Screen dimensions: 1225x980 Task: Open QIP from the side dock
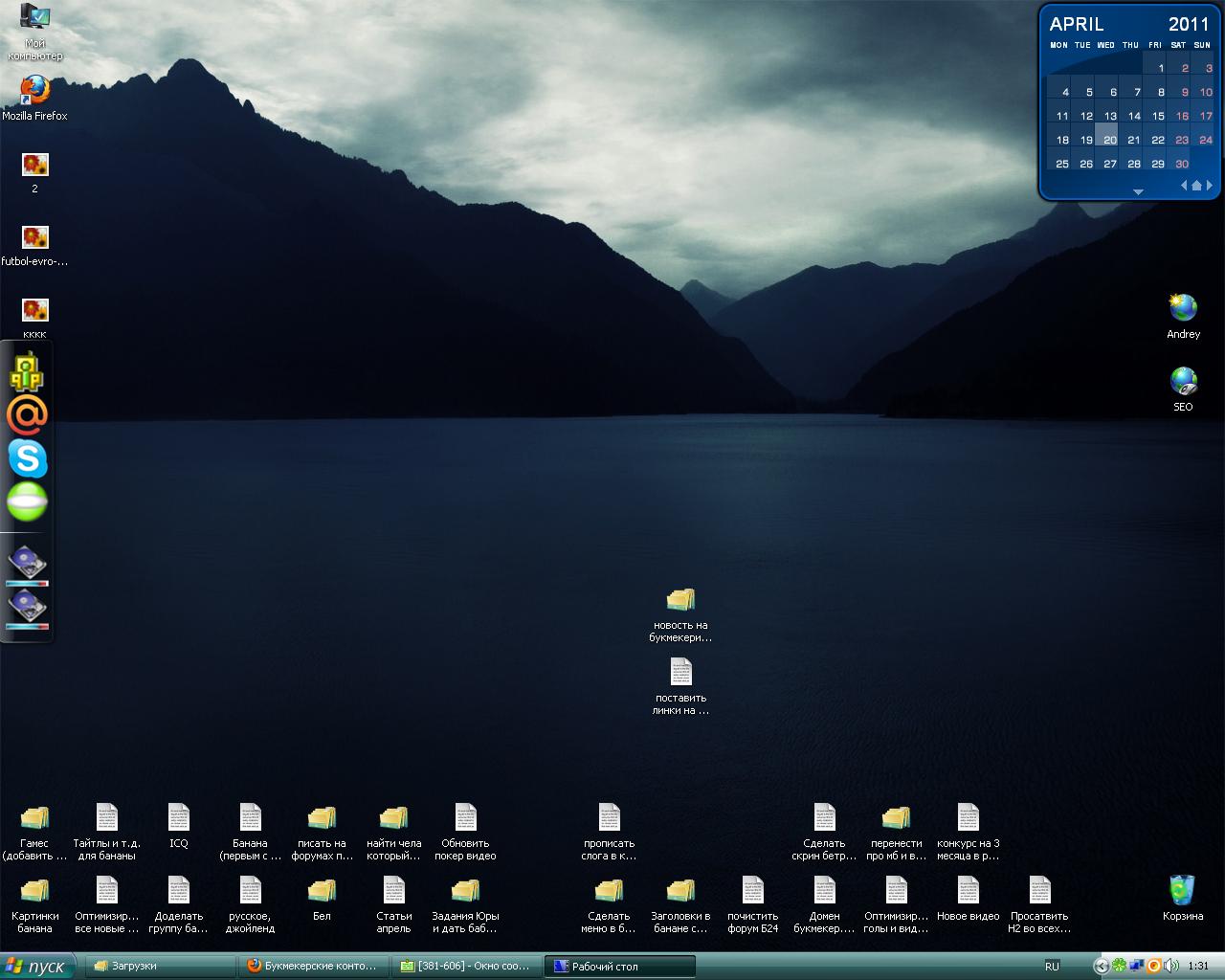[x=27, y=371]
